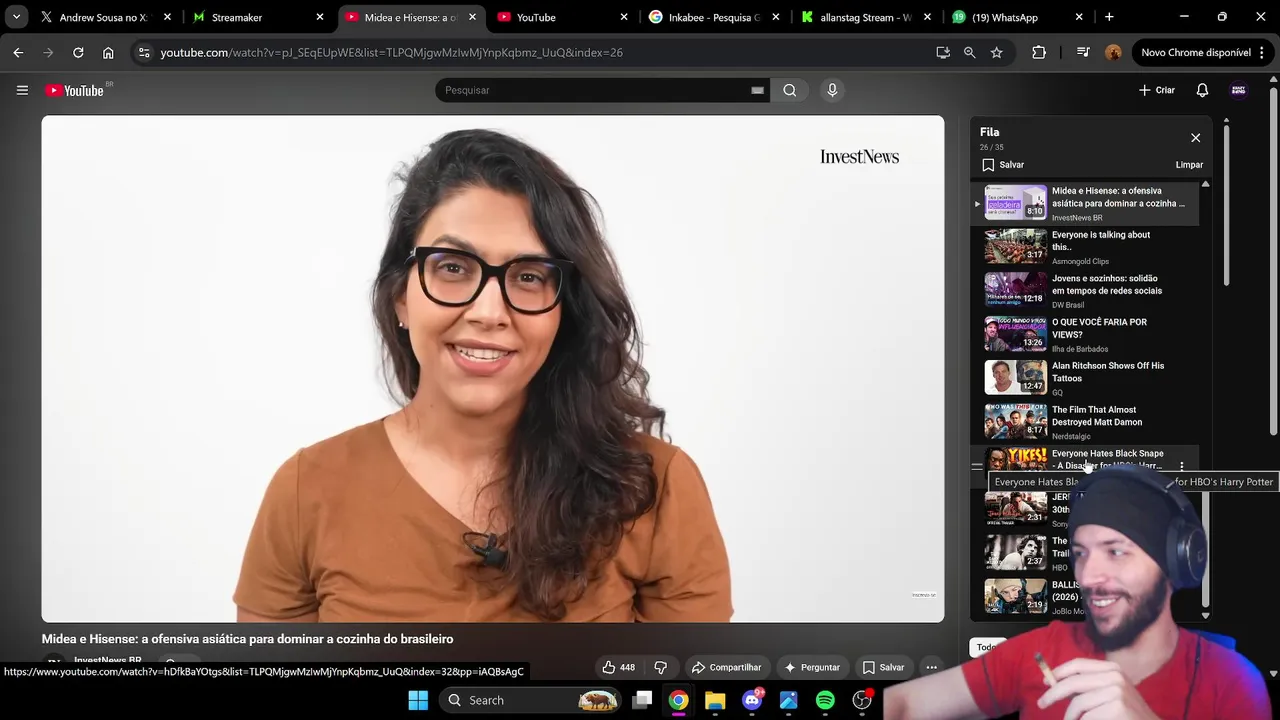Viewport: 1280px width, 720px height.
Task: Play 'Everyone is talking about this..' from queue
Action: pos(1085,246)
